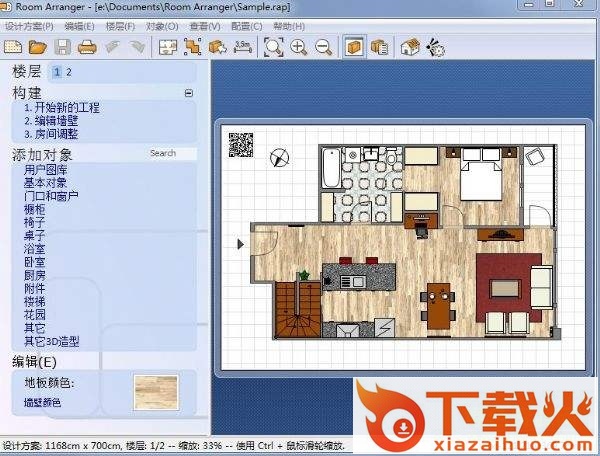Expand the 门口和窗户 object category

(x=49, y=197)
